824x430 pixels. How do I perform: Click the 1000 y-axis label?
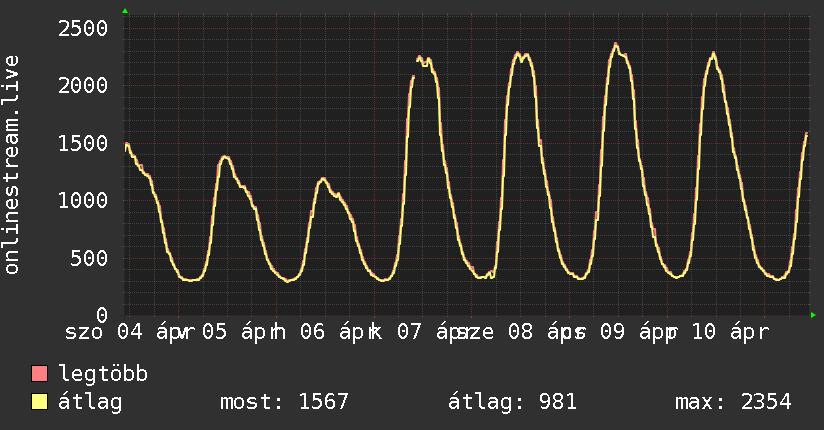(x=83, y=200)
